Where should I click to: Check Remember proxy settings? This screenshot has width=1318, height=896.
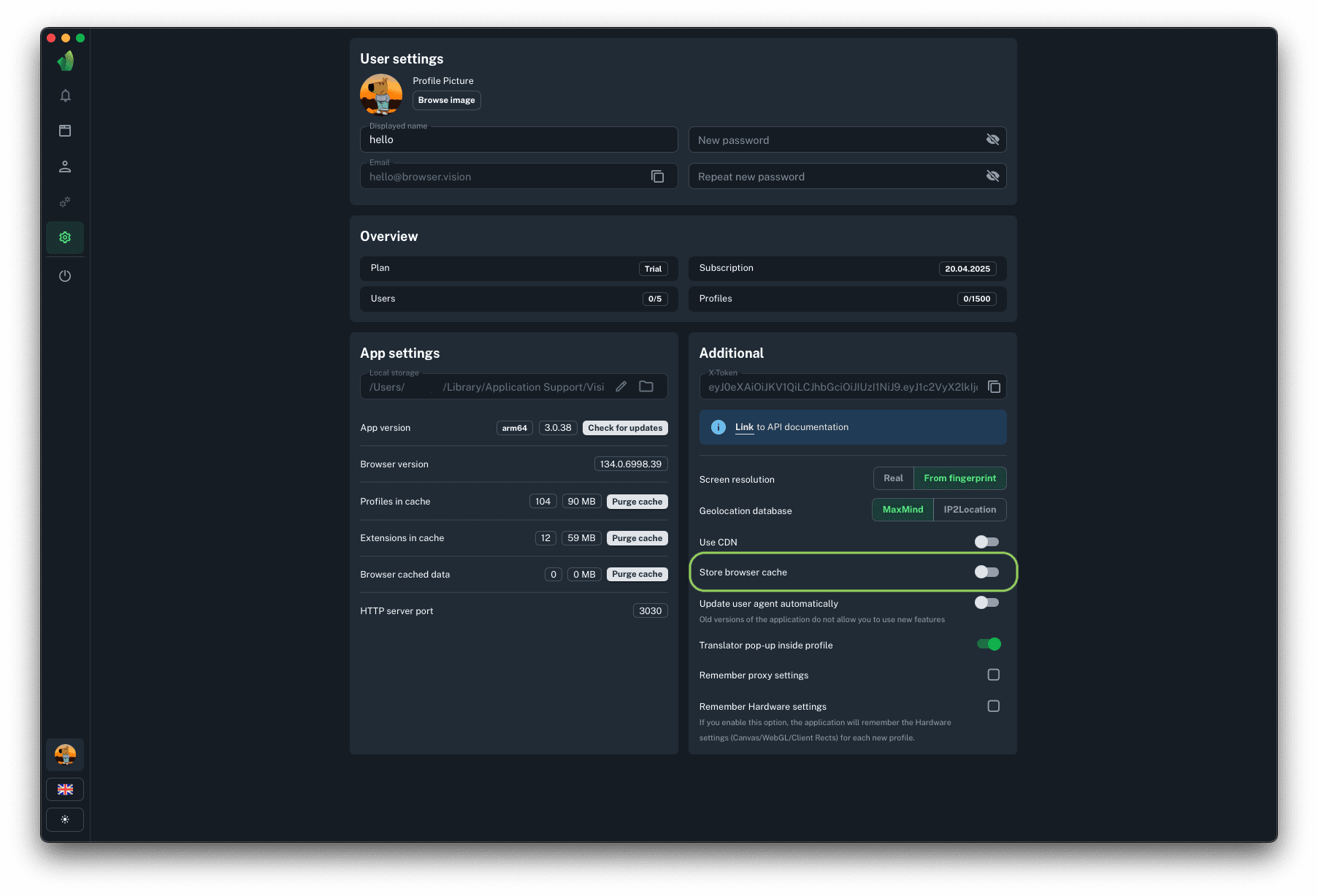(x=993, y=675)
